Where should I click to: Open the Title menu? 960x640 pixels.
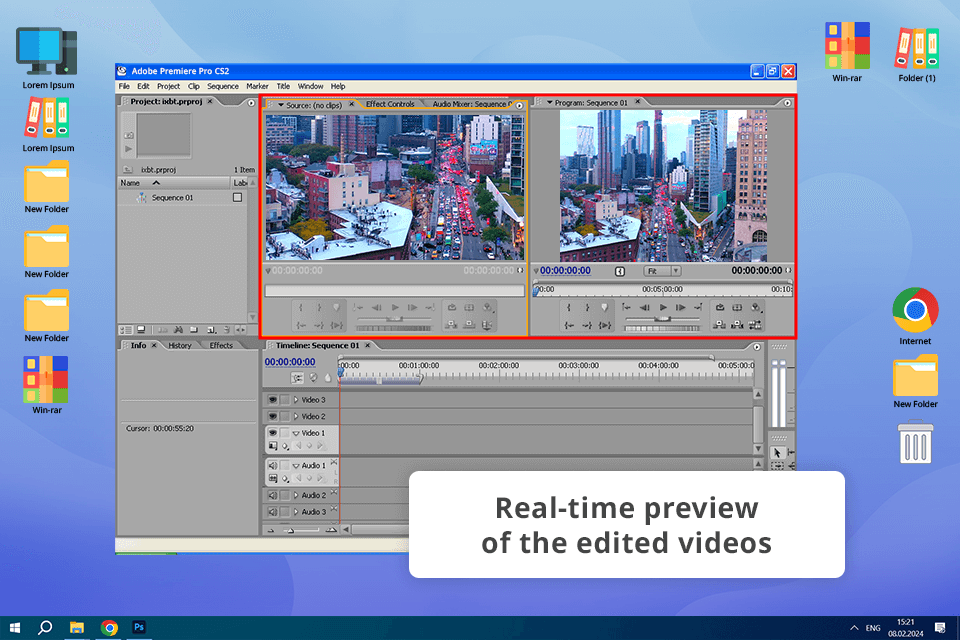click(x=283, y=86)
